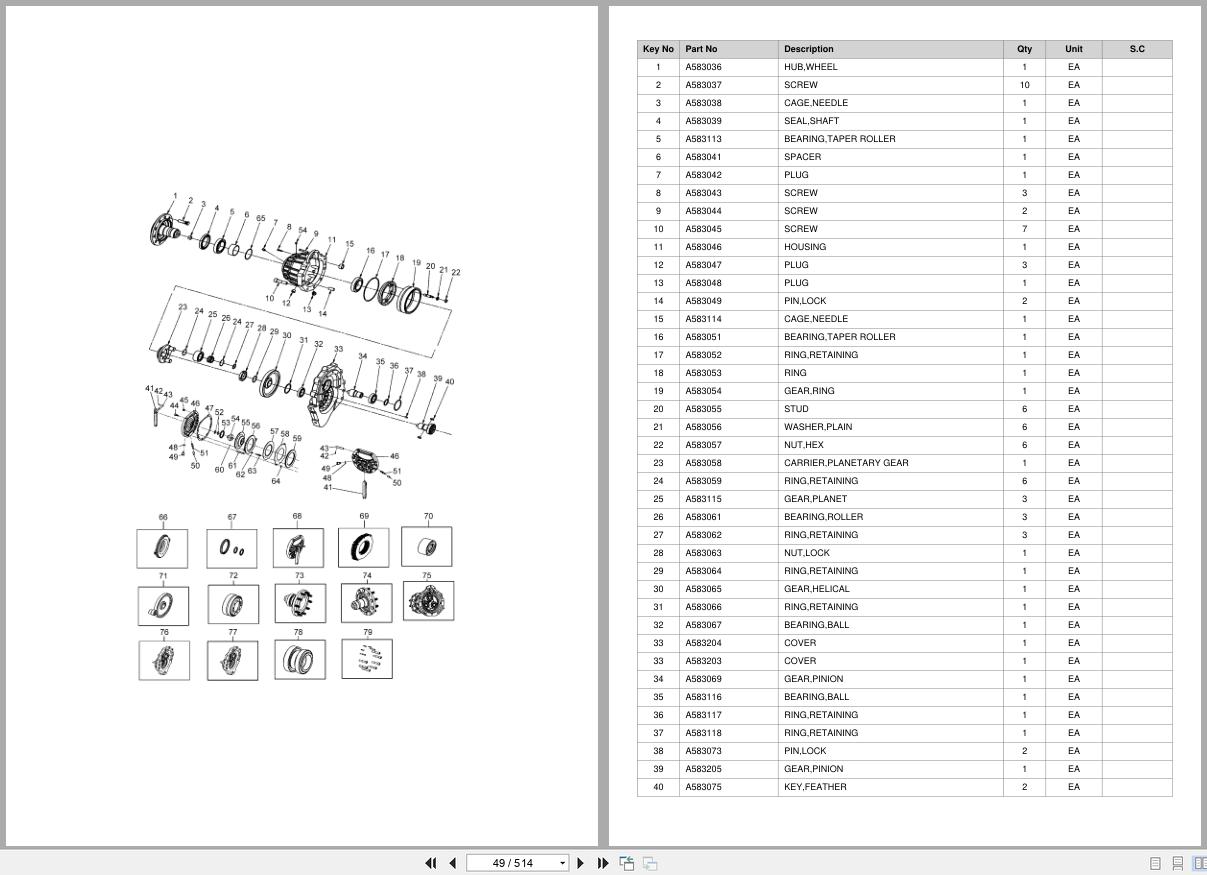Switch to continuous page layout
The image size is (1207, 875).
point(1177,863)
